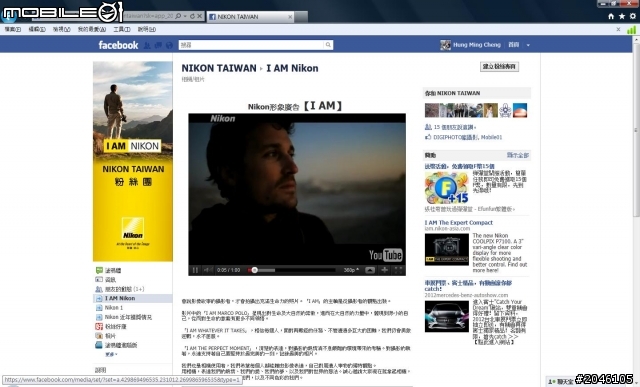Viewport: 640px width, 387px height.
Task: Click the browser Home icon
Action: [611, 16]
